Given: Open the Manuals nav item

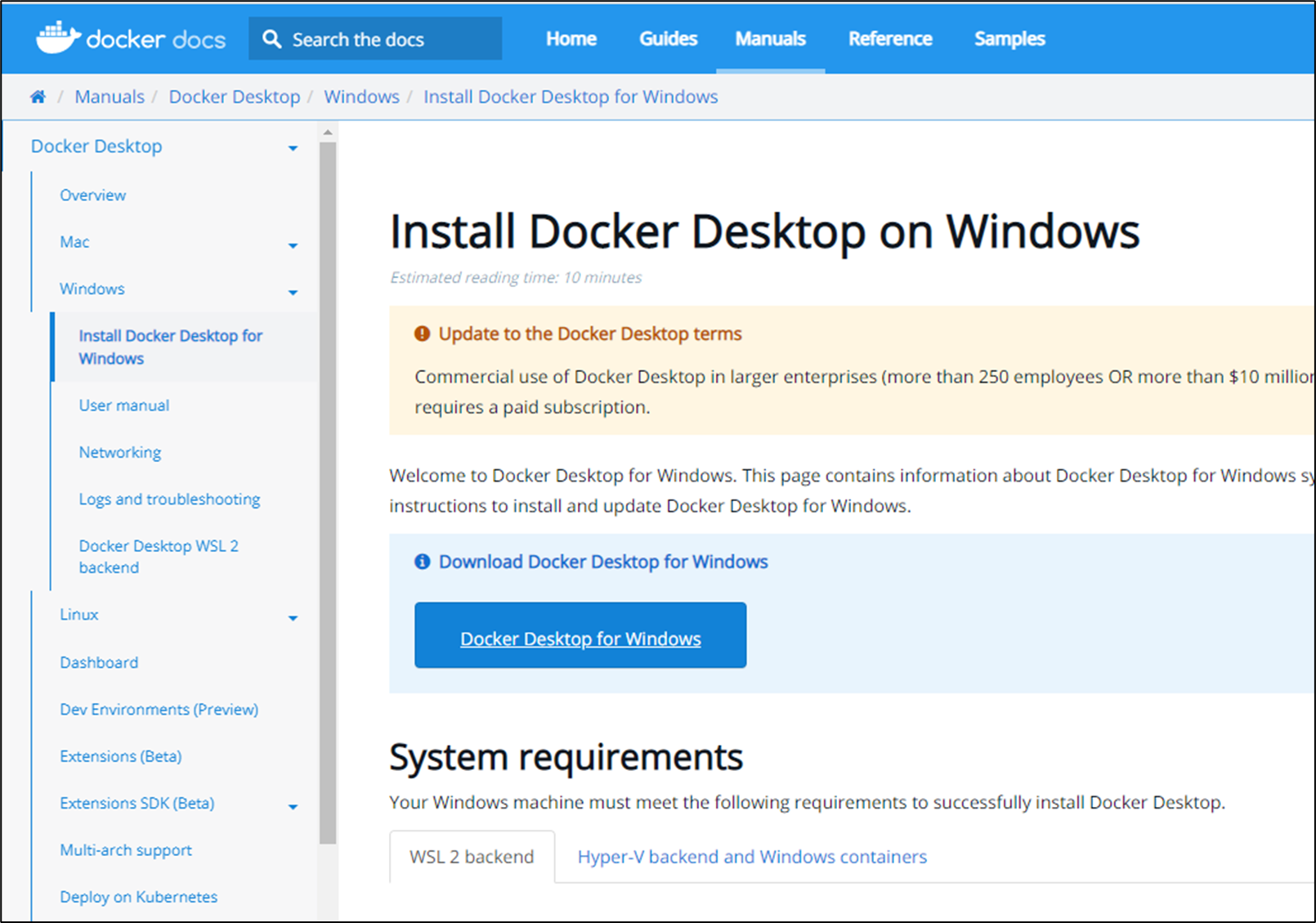Looking at the screenshot, I should pyautogui.click(x=771, y=38).
